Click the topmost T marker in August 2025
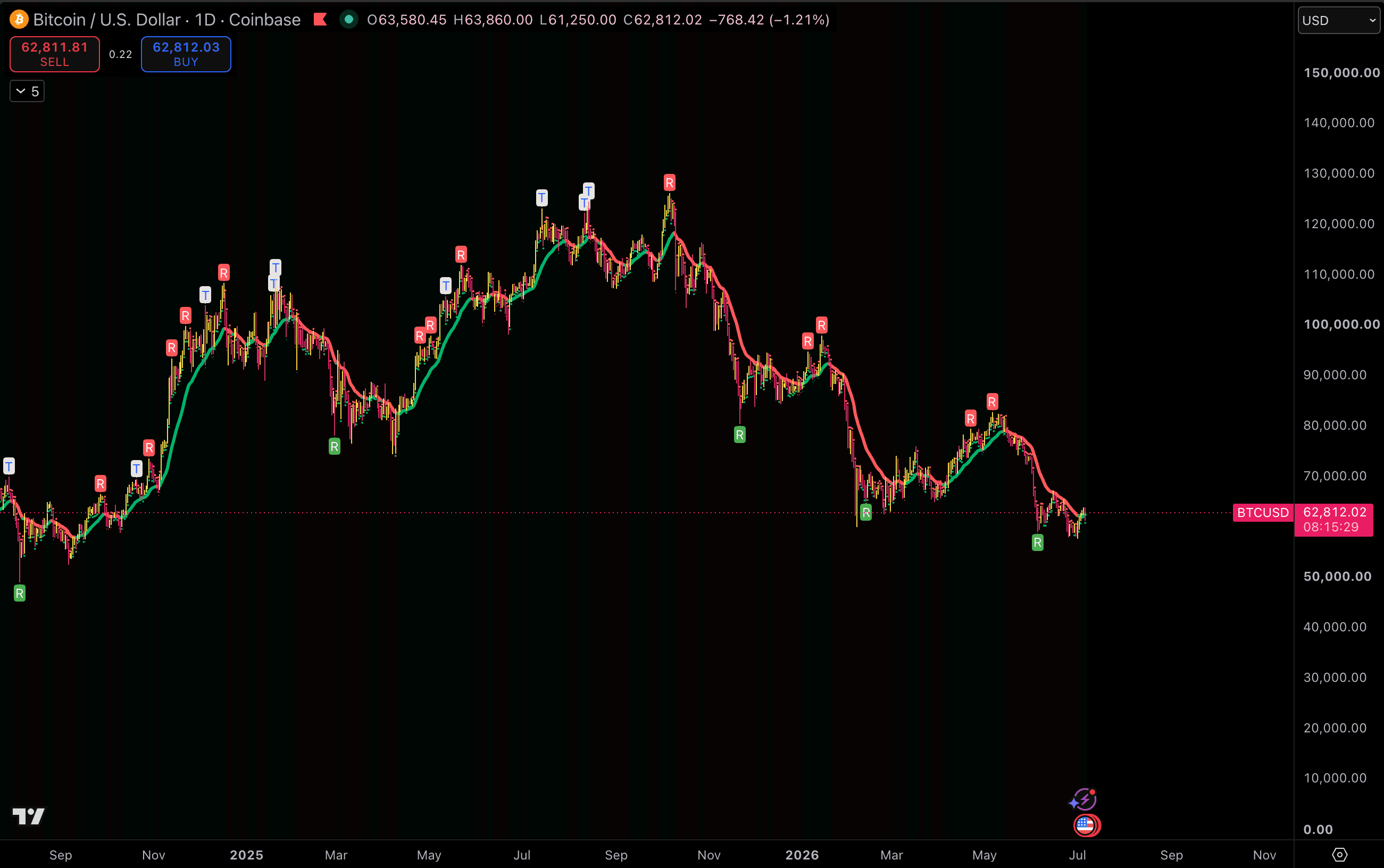 pos(589,190)
